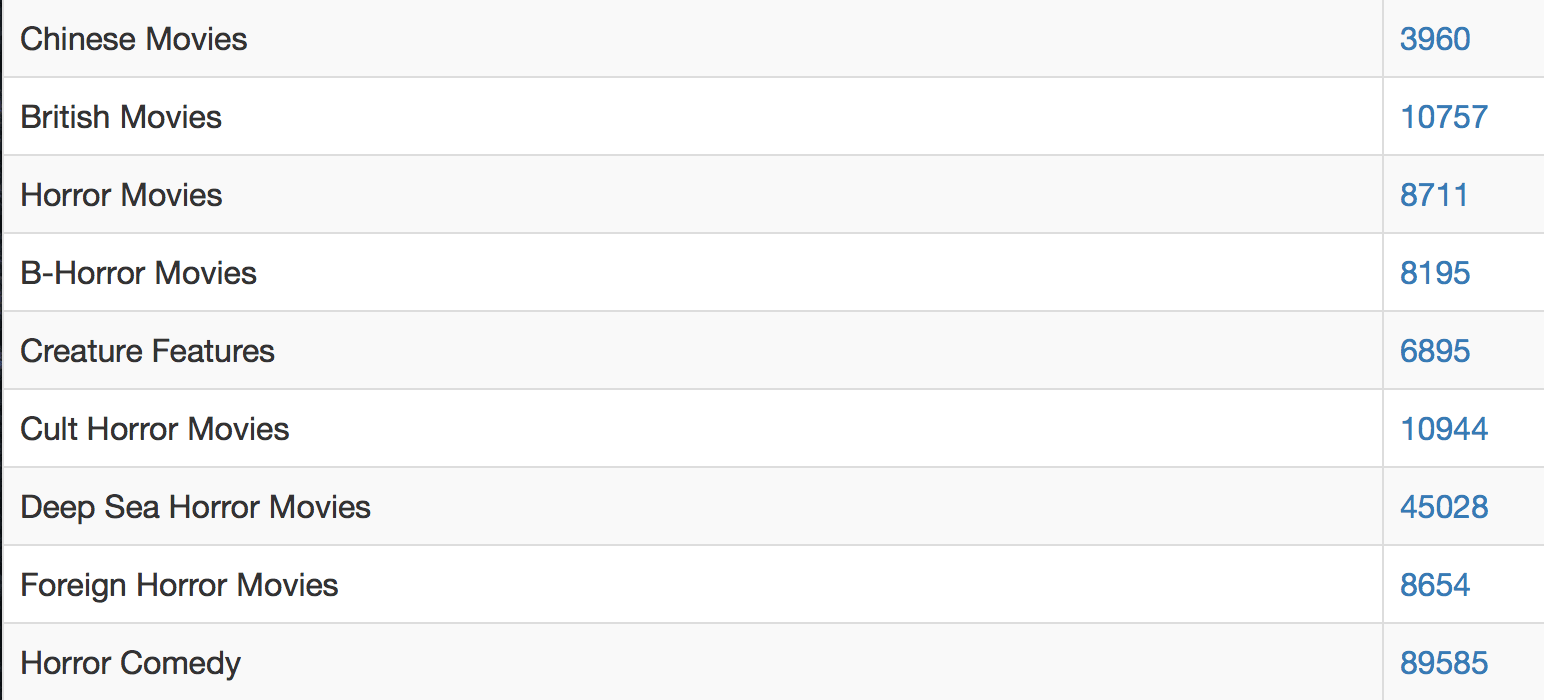The width and height of the screenshot is (1544, 700).
Task: Open link 8195 for B-Horror Movies
Action: pos(1435,273)
